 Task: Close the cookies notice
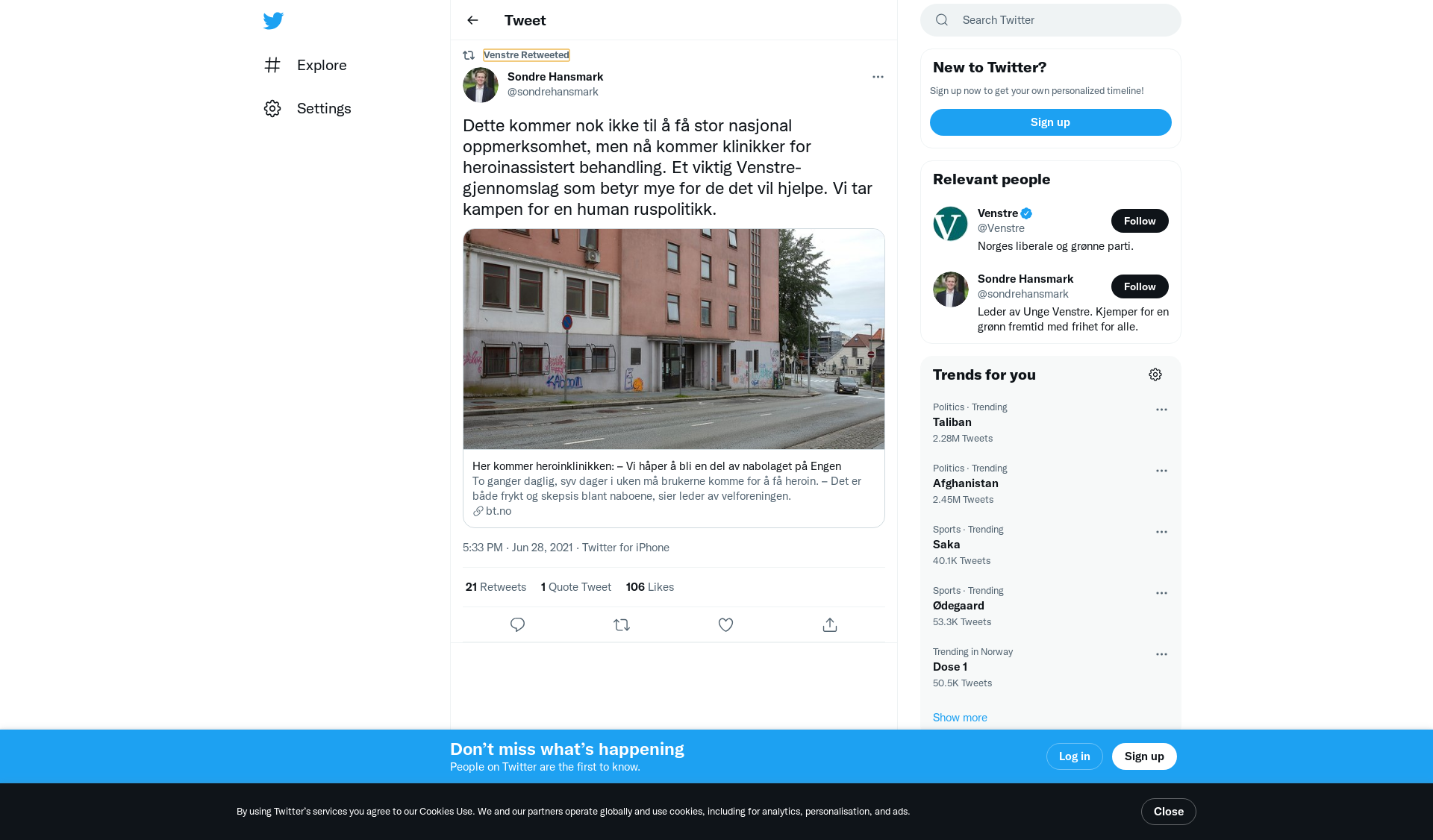pyautogui.click(x=1169, y=812)
